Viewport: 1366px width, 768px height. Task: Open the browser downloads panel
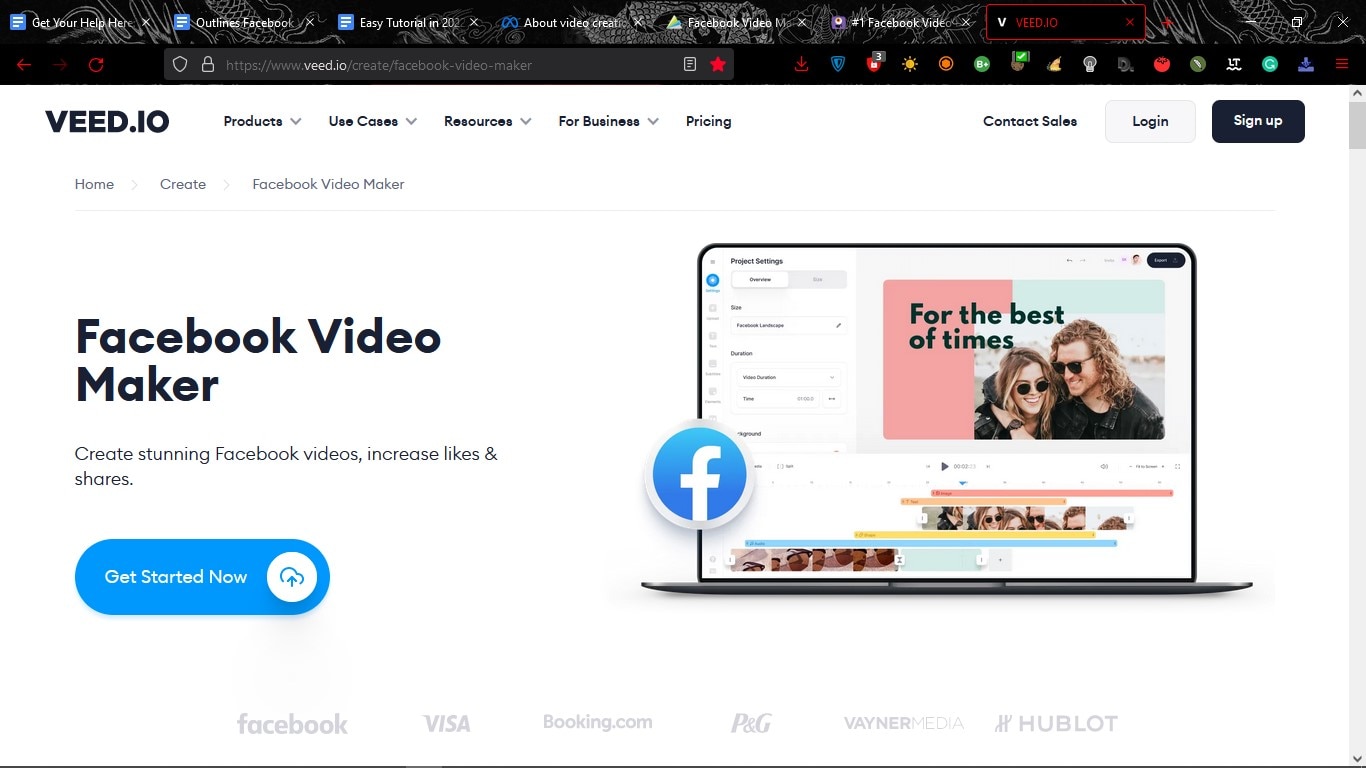(801, 65)
